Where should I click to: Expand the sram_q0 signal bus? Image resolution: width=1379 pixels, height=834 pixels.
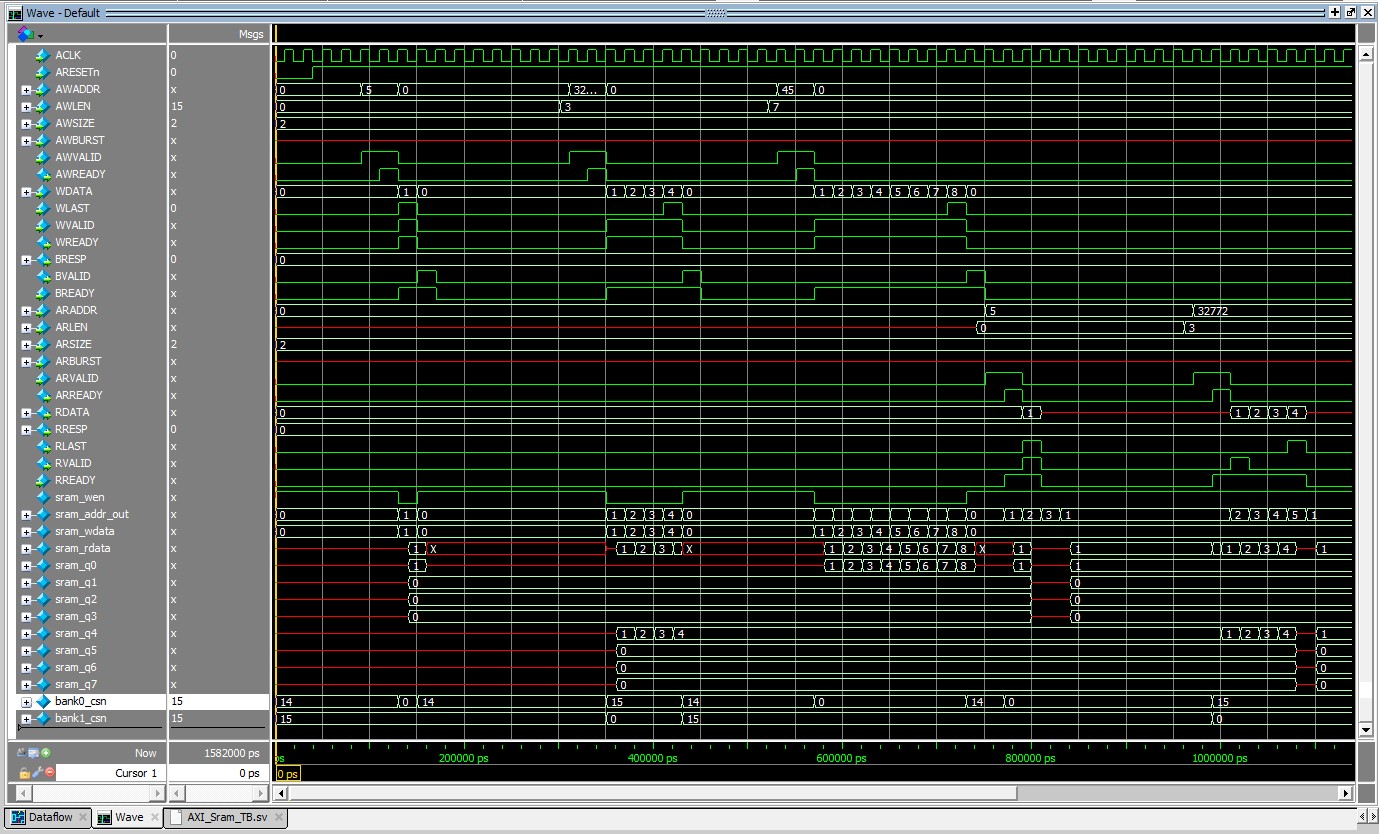[x=26, y=566]
